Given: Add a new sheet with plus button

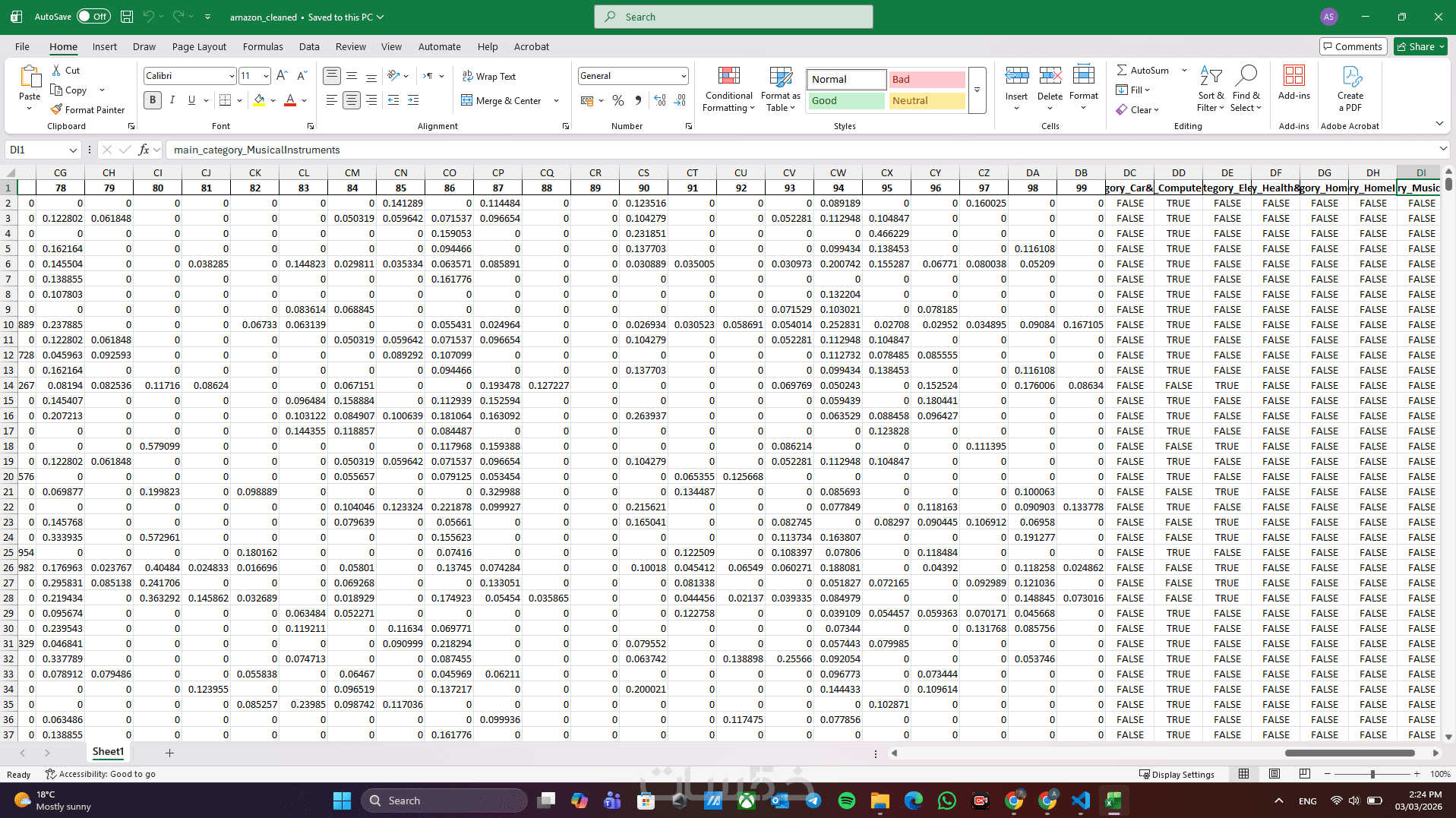Looking at the screenshot, I should pyautogui.click(x=169, y=753).
